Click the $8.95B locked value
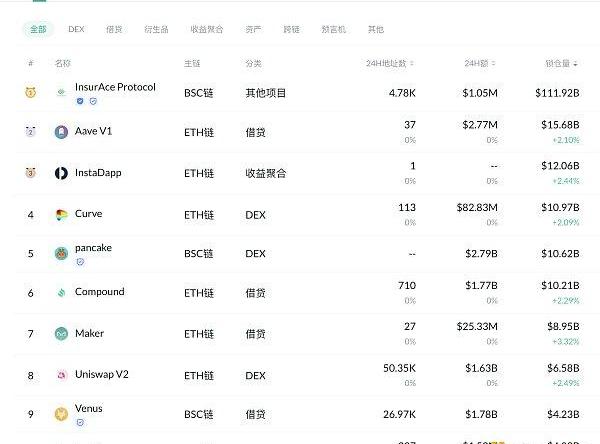This screenshot has width=600, height=444. point(563,326)
